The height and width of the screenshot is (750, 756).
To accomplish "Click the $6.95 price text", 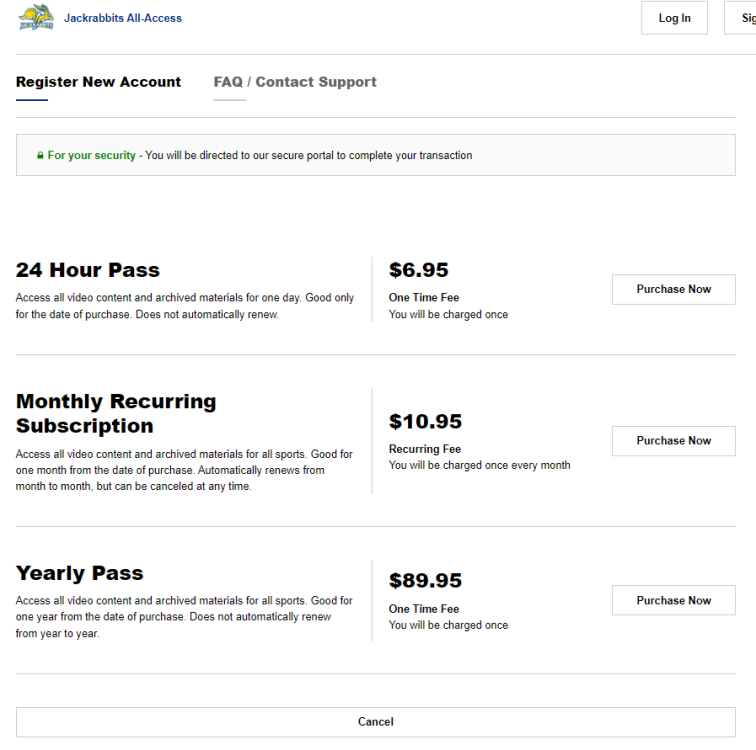I will (x=418, y=270).
